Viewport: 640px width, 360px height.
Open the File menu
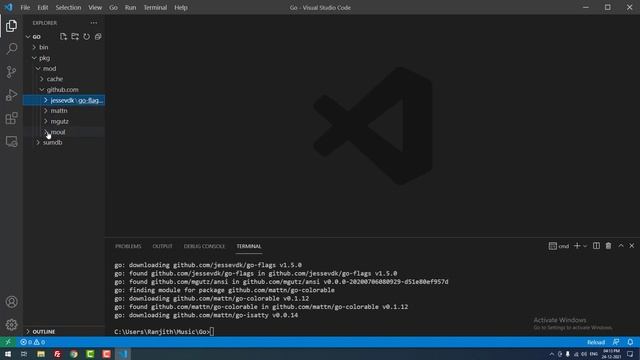25,7
